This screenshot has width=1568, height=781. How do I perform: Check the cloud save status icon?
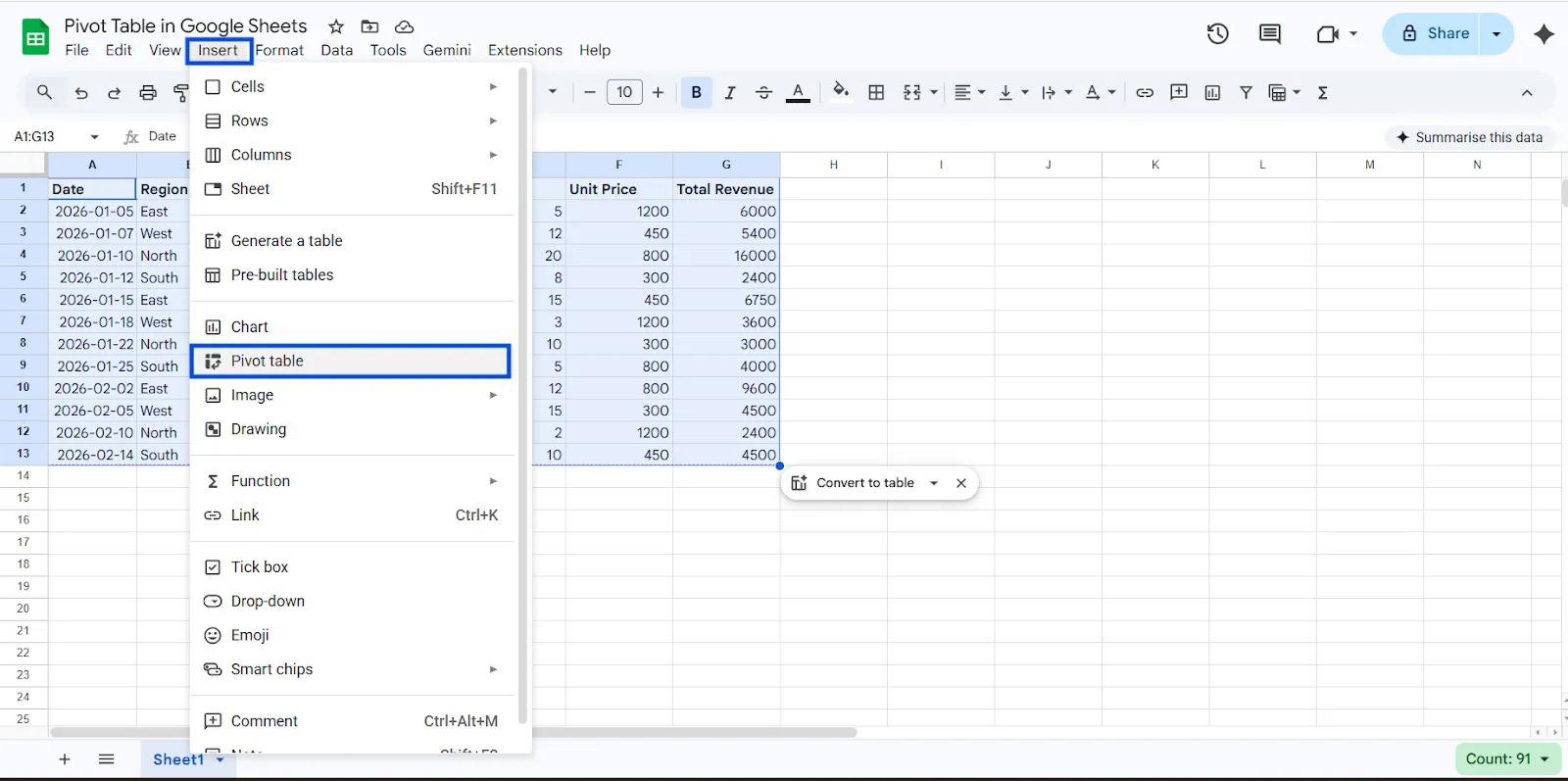(404, 26)
